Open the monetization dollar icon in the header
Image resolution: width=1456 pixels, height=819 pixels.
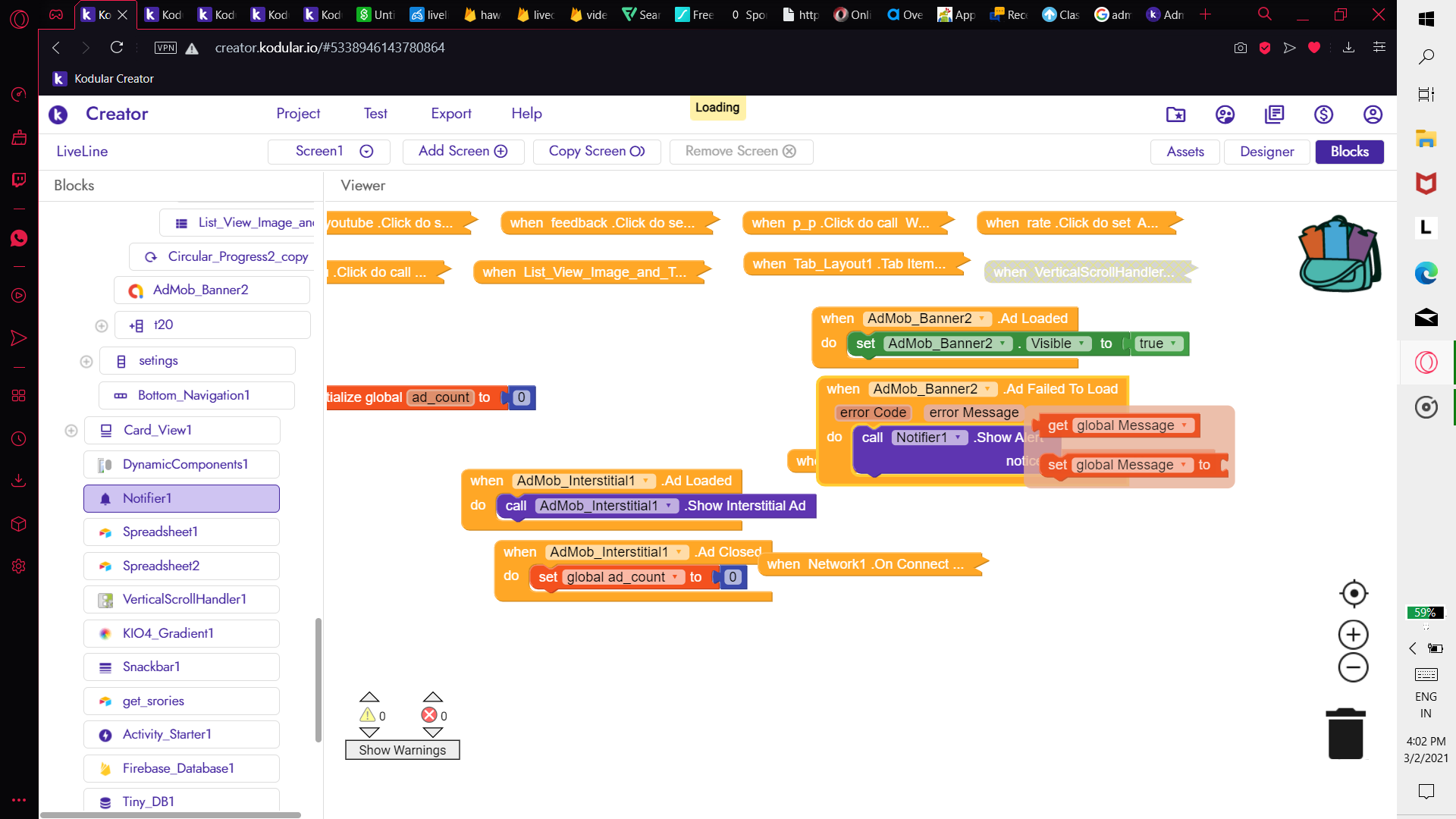(x=1323, y=115)
